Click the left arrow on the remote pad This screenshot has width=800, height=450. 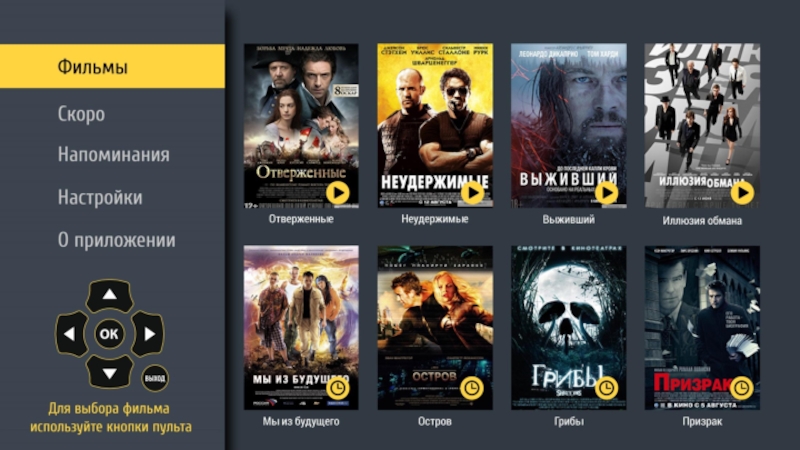tap(71, 334)
